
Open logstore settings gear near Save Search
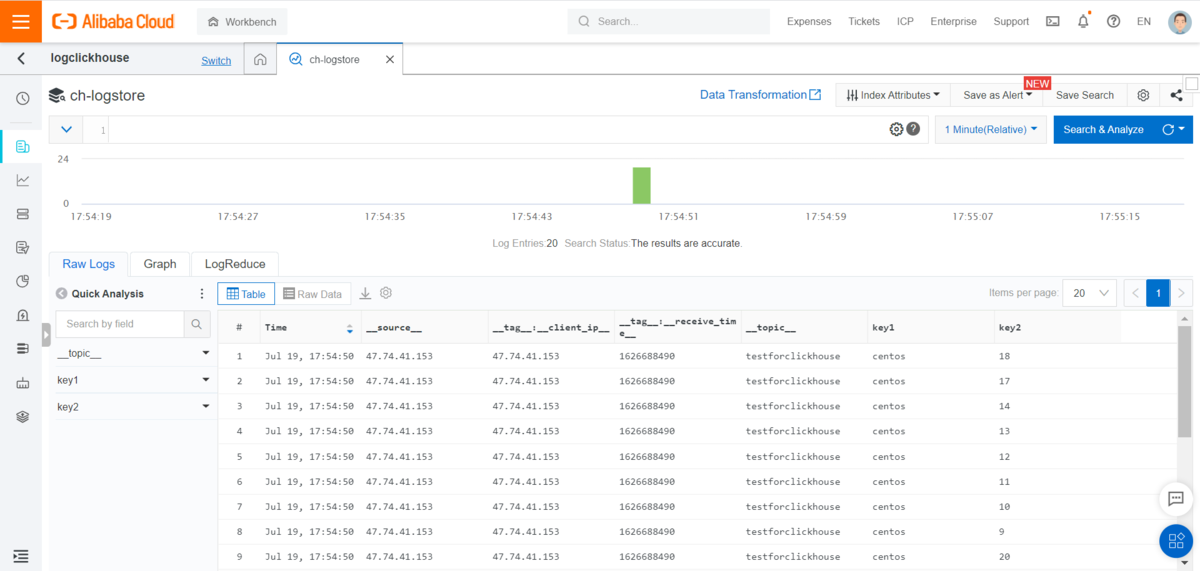point(1143,95)
